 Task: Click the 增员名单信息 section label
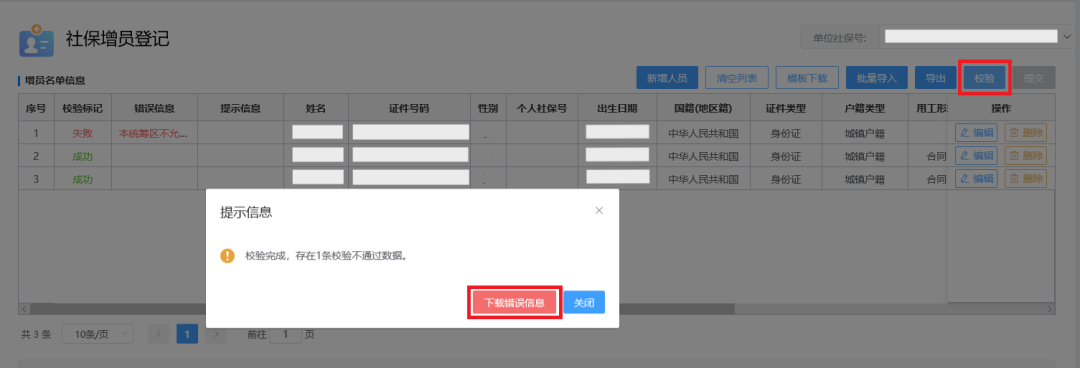pyautogui.click(x=54, y=81)
